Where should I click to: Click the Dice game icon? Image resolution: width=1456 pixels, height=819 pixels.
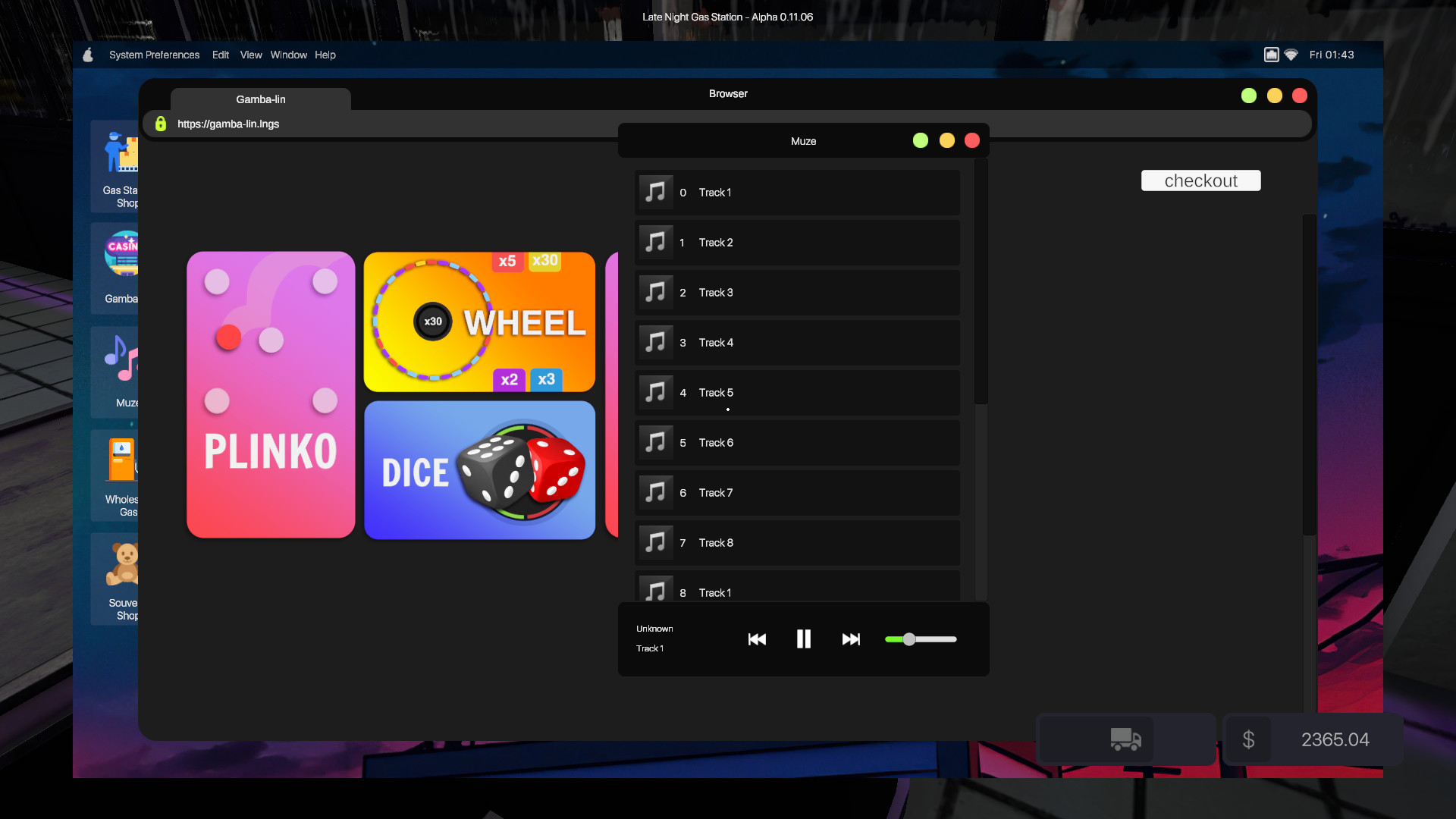point(480,470)
